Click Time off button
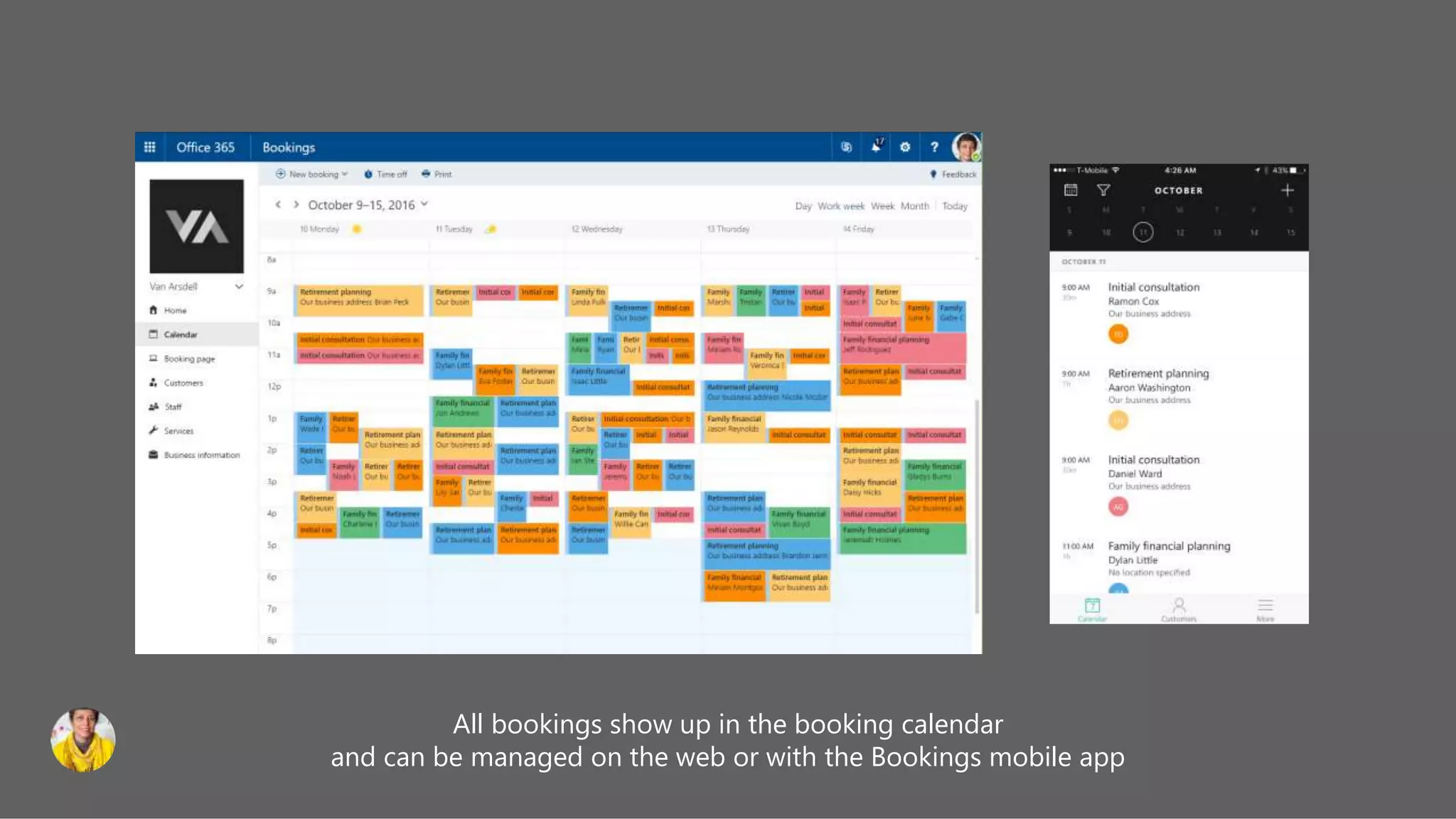1456x819 pixels. [x=385, y=174]
